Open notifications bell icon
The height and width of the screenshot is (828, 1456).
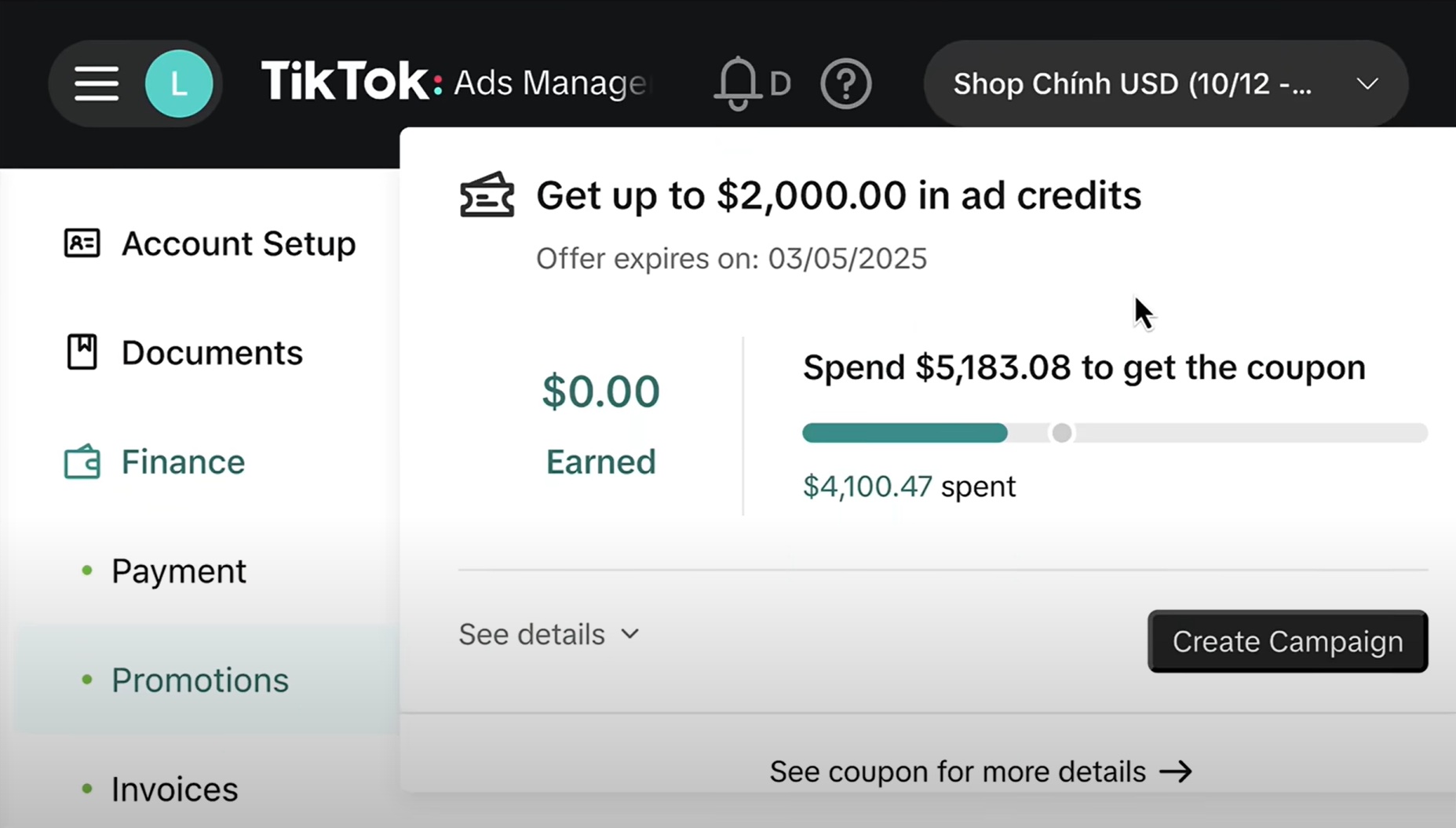pos(738,83)
